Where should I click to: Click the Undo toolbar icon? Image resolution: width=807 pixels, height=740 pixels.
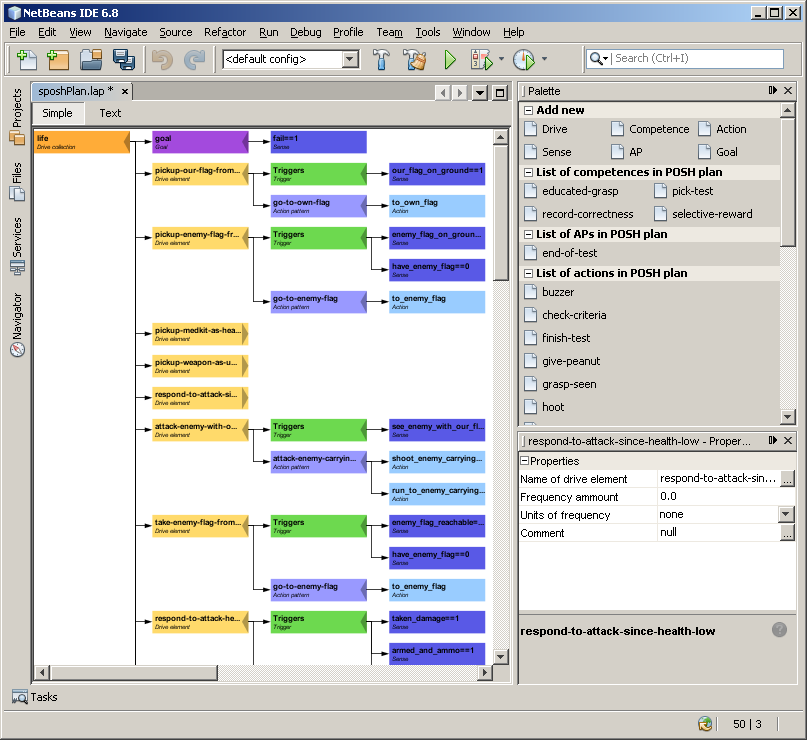(x=163, y=59)
